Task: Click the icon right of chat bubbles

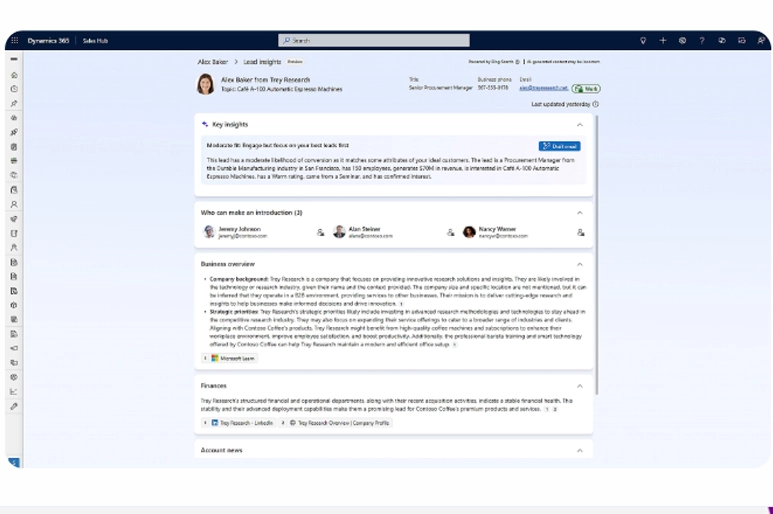Action: tap(741, 40)
